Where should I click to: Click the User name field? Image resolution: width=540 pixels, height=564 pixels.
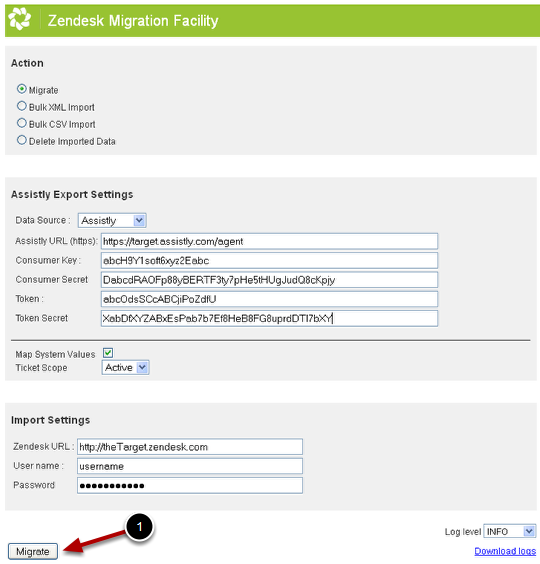190,466
